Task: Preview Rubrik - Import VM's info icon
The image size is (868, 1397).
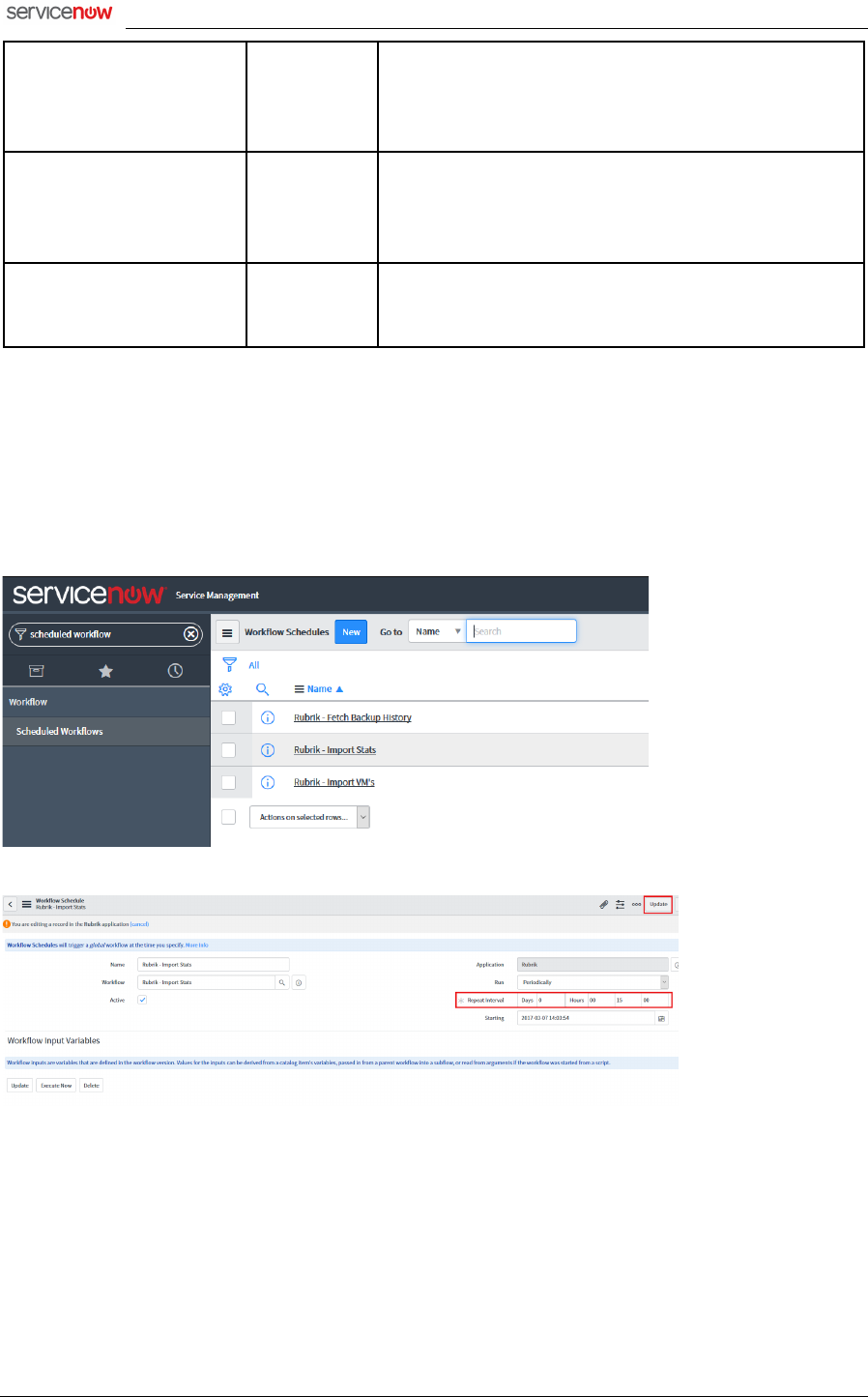Action: point(268,782)
